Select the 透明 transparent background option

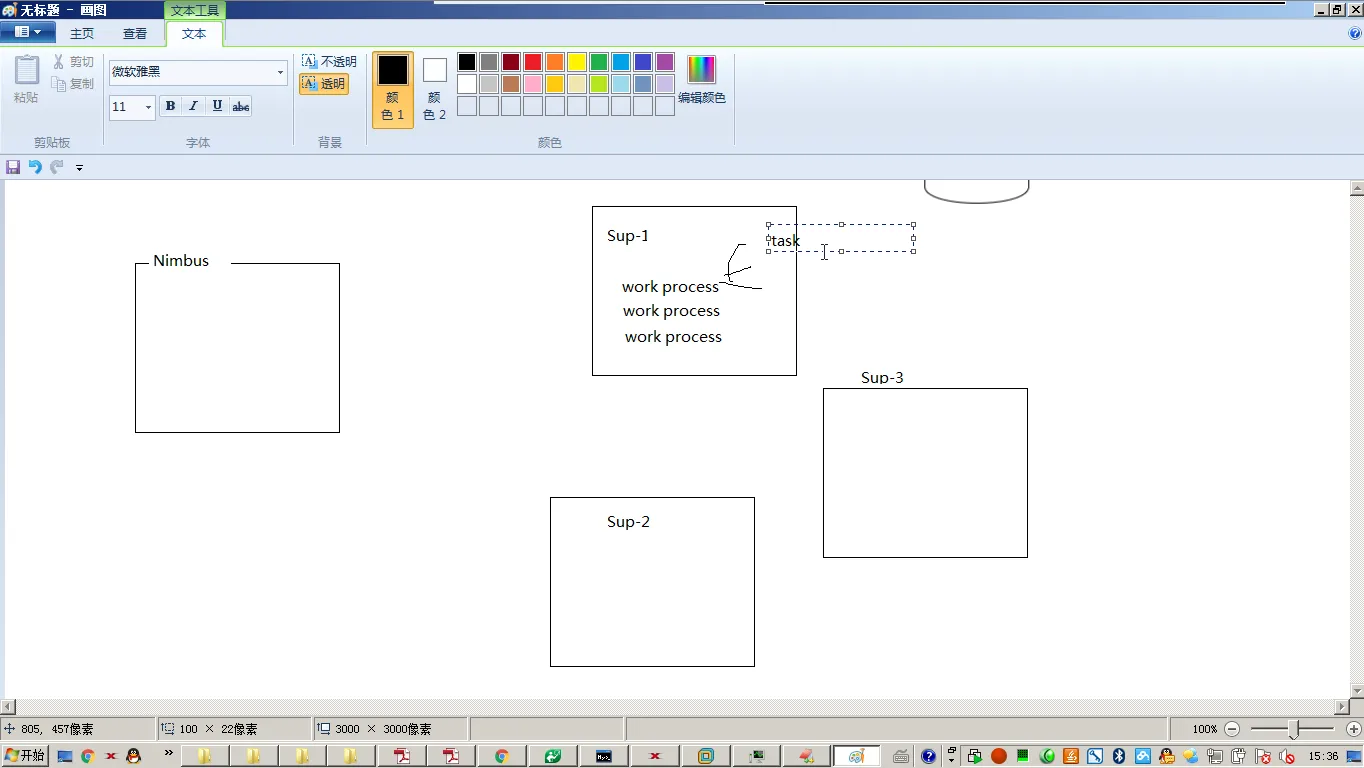pos(324,84)
